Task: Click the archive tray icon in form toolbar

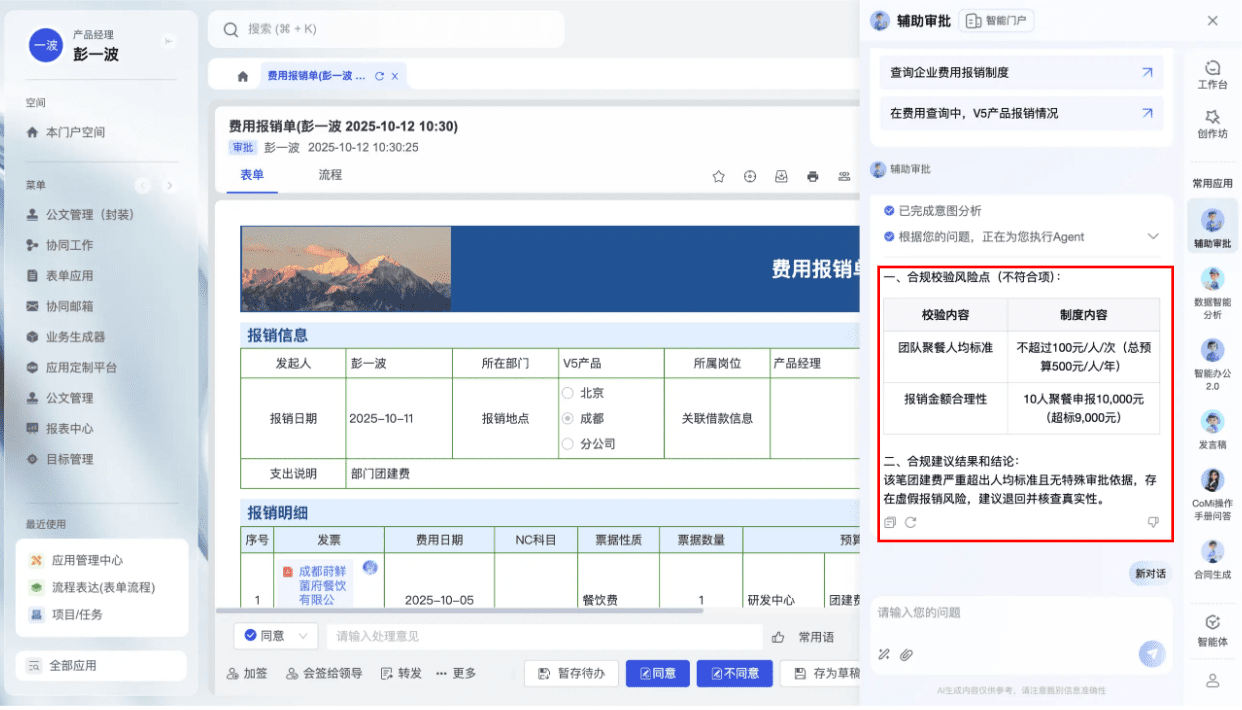Action: tap(781, 176)
